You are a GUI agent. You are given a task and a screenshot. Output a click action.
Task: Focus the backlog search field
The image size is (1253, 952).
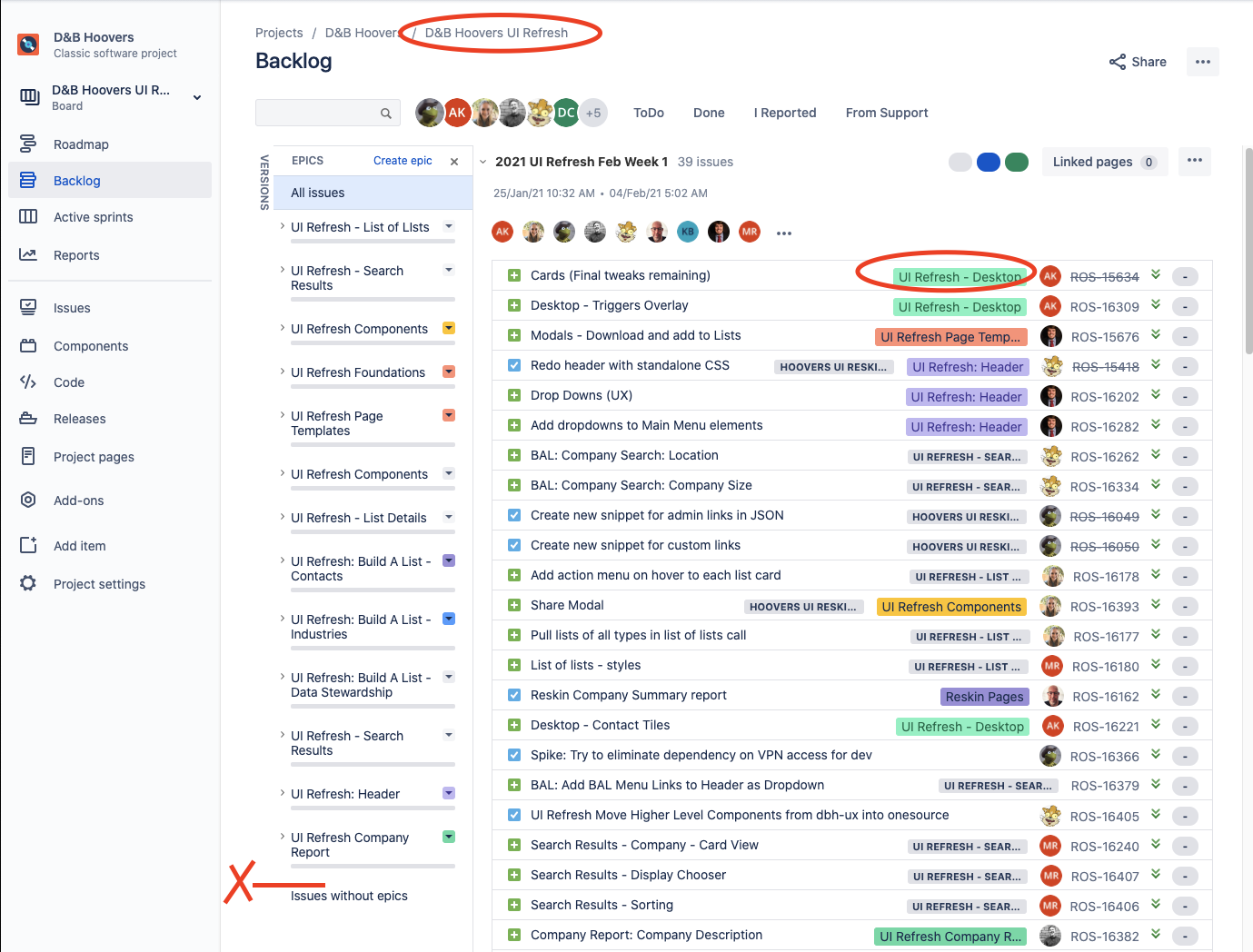pyautogui.click(x=327, y=113)
